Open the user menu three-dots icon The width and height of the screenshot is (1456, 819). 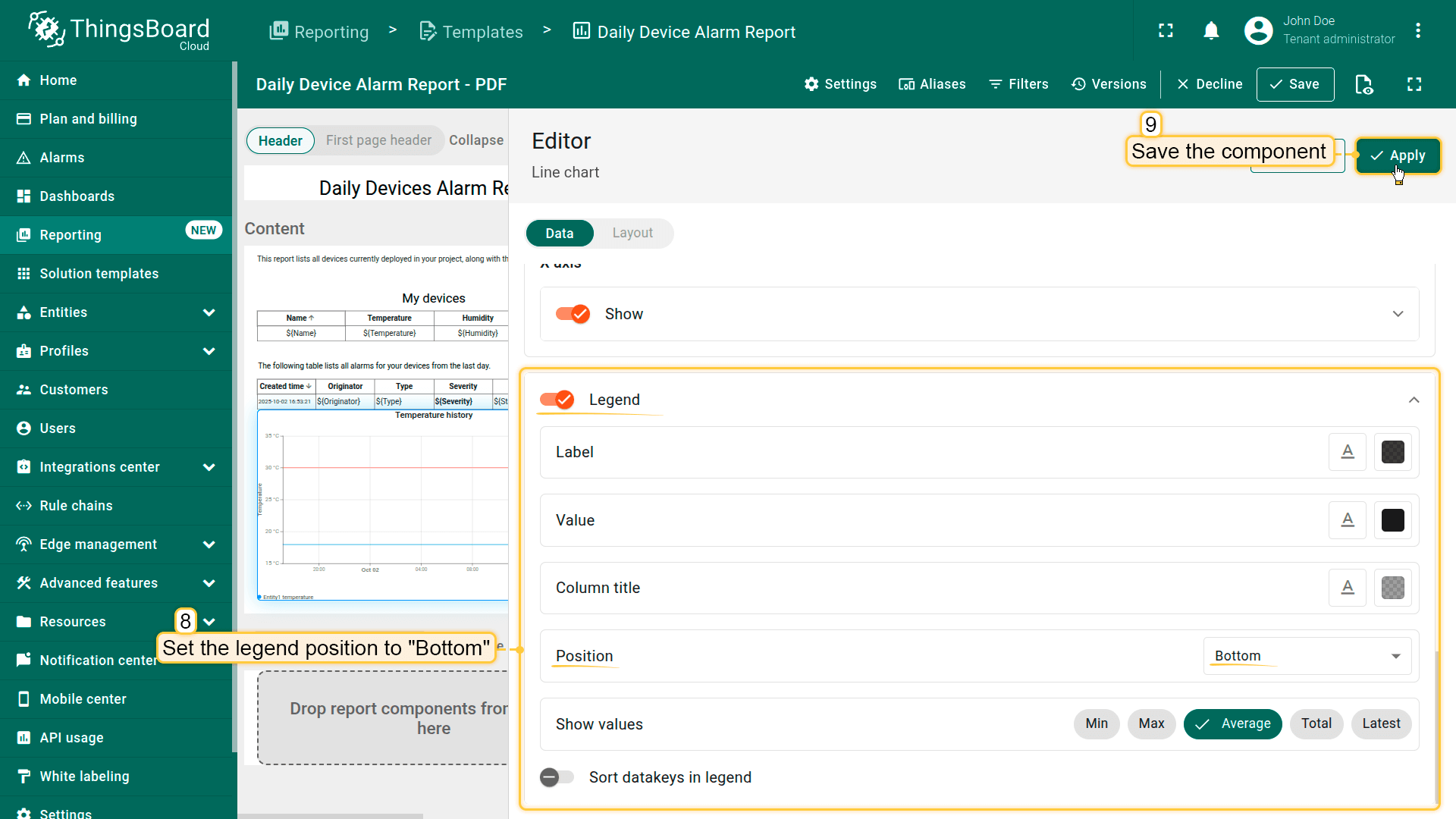tap(1418, 31)
